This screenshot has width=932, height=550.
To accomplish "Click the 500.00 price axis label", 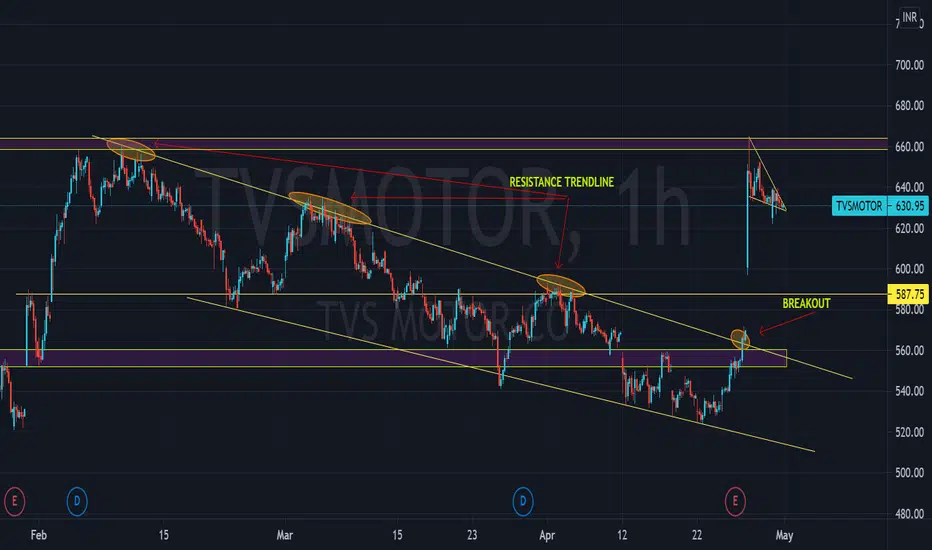I will tap(909, 473).
